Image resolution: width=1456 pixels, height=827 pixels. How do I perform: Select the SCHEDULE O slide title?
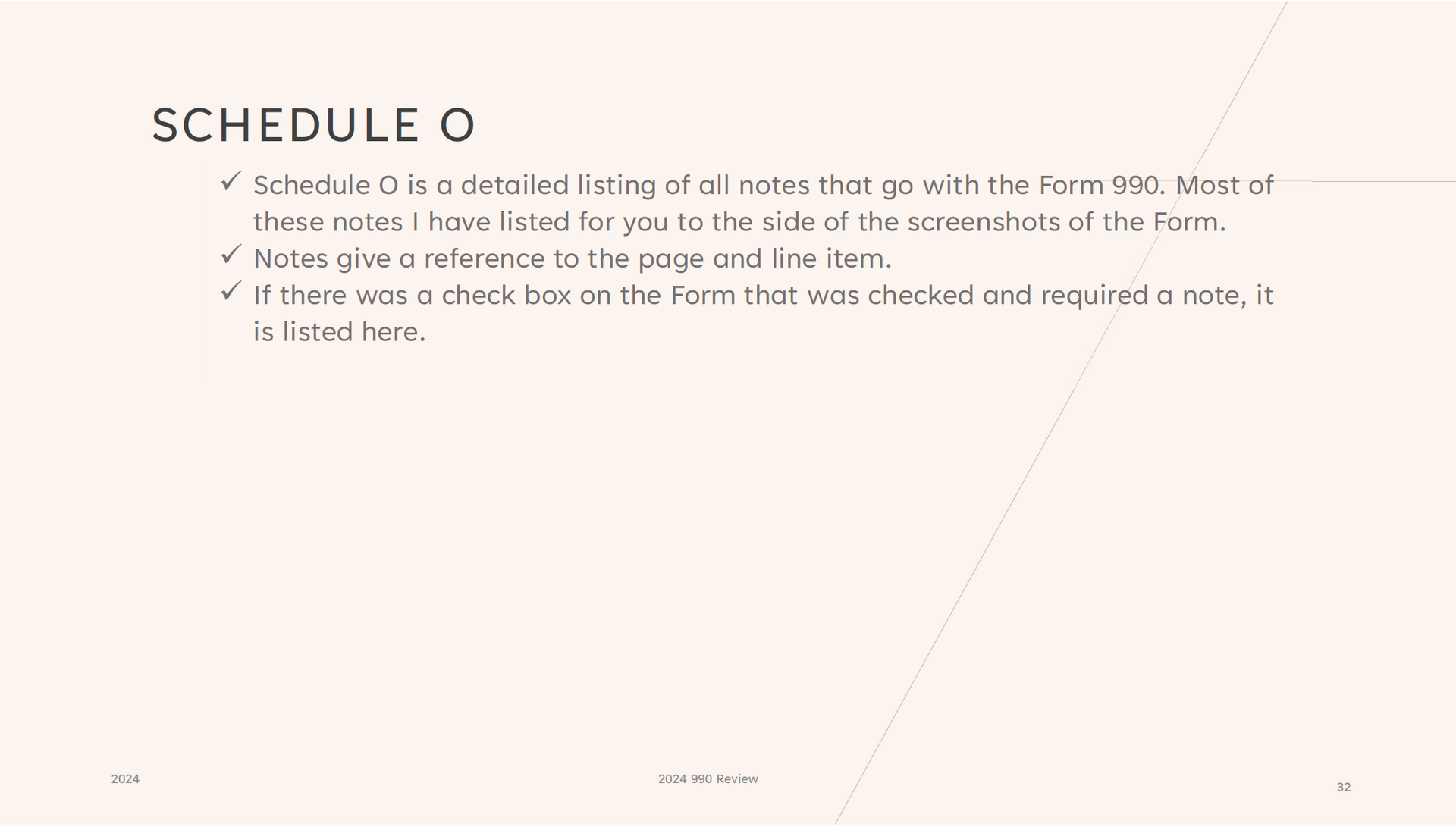313,125
